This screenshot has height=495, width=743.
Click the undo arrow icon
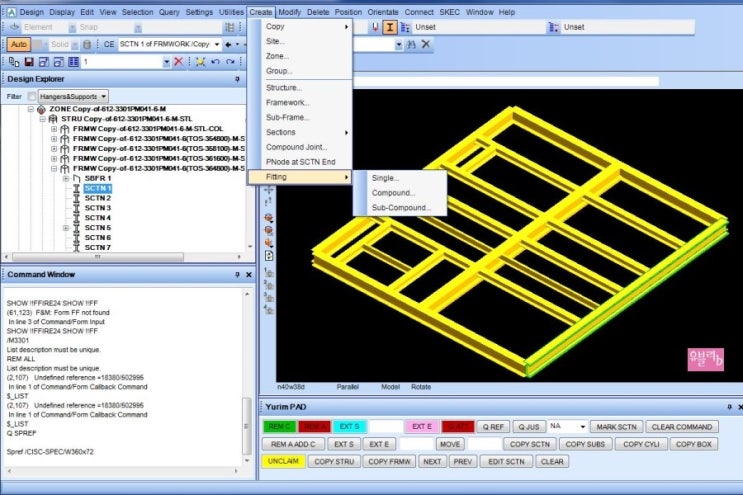coord(216,62)
